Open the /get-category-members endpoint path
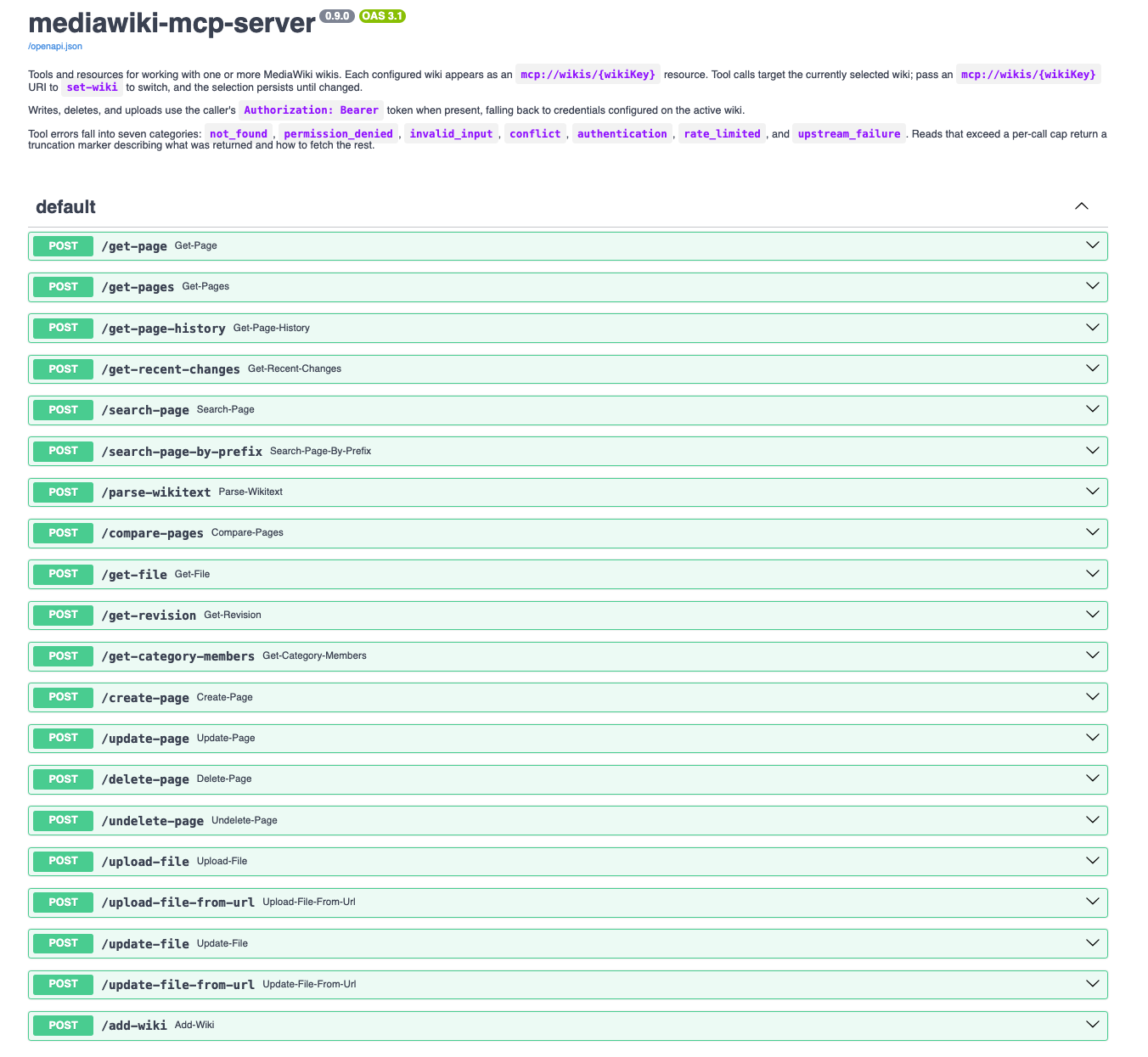The height and width of the screenshot is (1057, 1148). click(x=177, y=656)
